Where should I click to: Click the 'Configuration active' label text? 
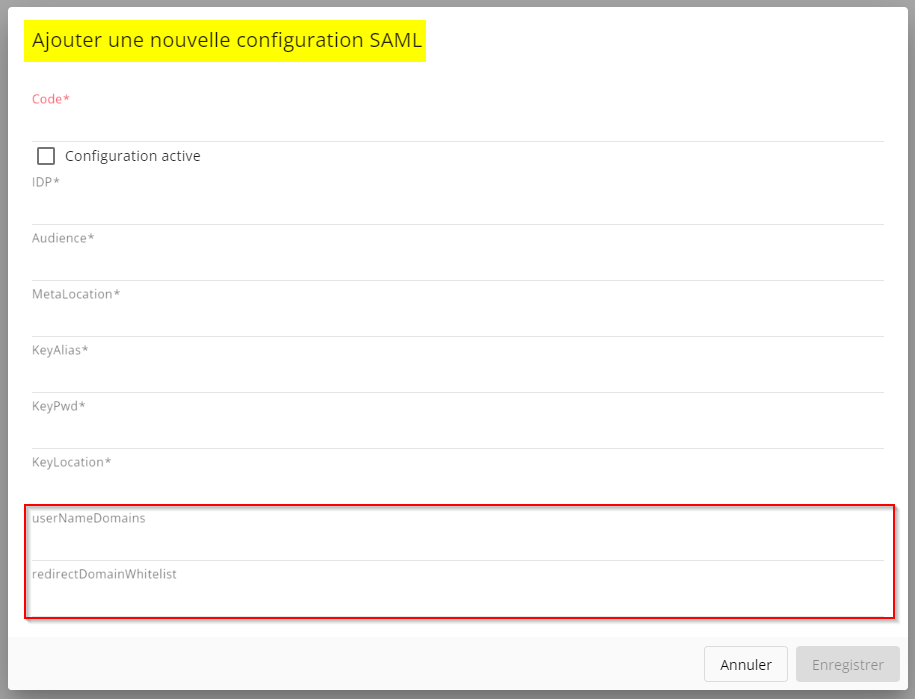(x=132, y=156)
